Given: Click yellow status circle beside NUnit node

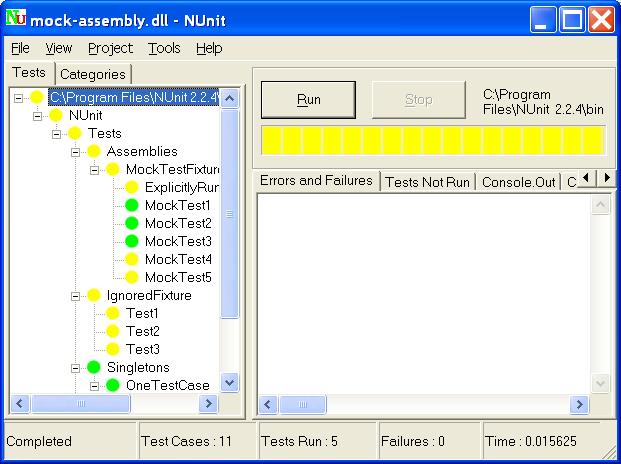Looking at the screenshot, I should [x=55, y=115].
